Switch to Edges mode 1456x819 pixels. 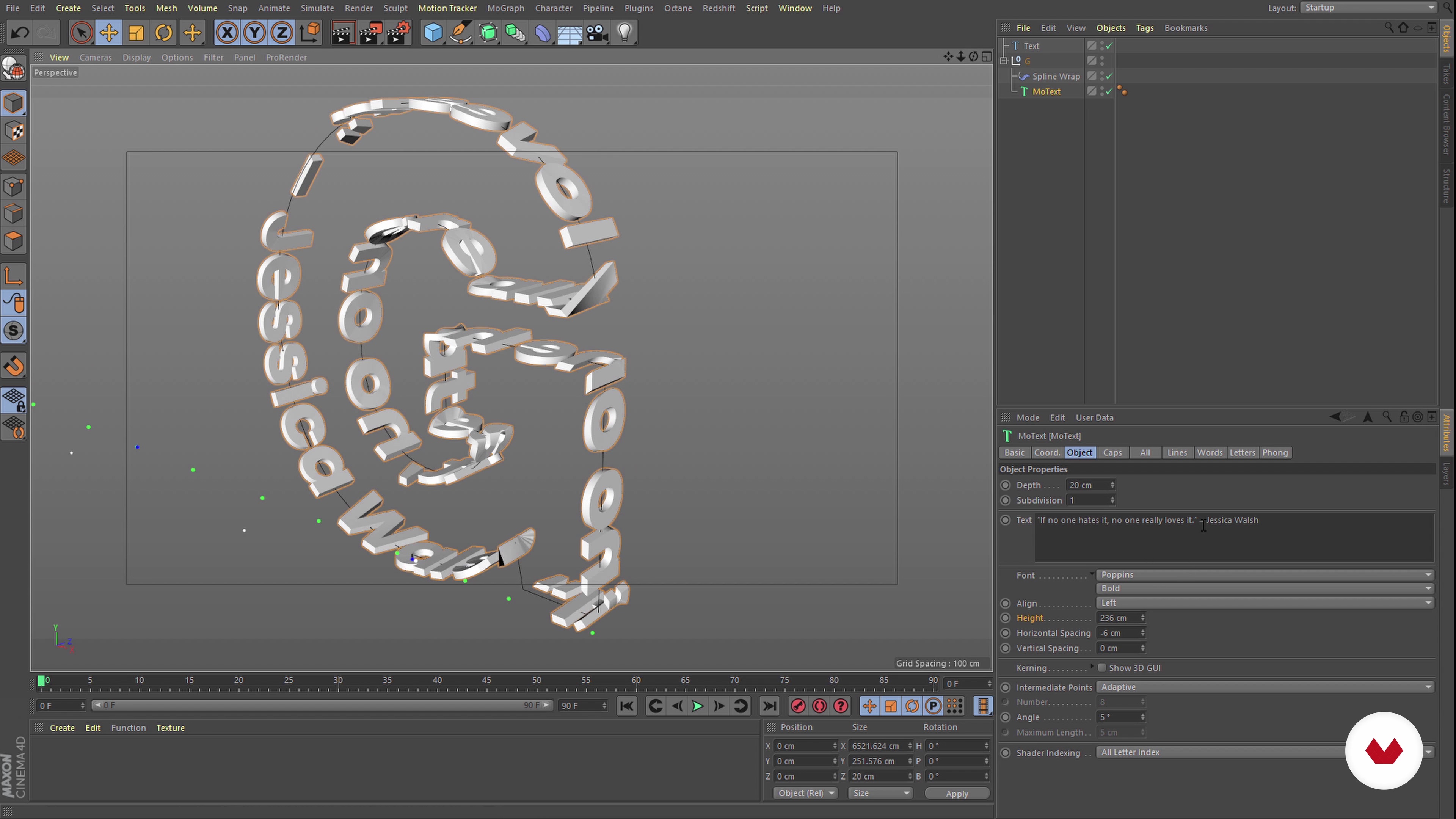coord(14,214)
